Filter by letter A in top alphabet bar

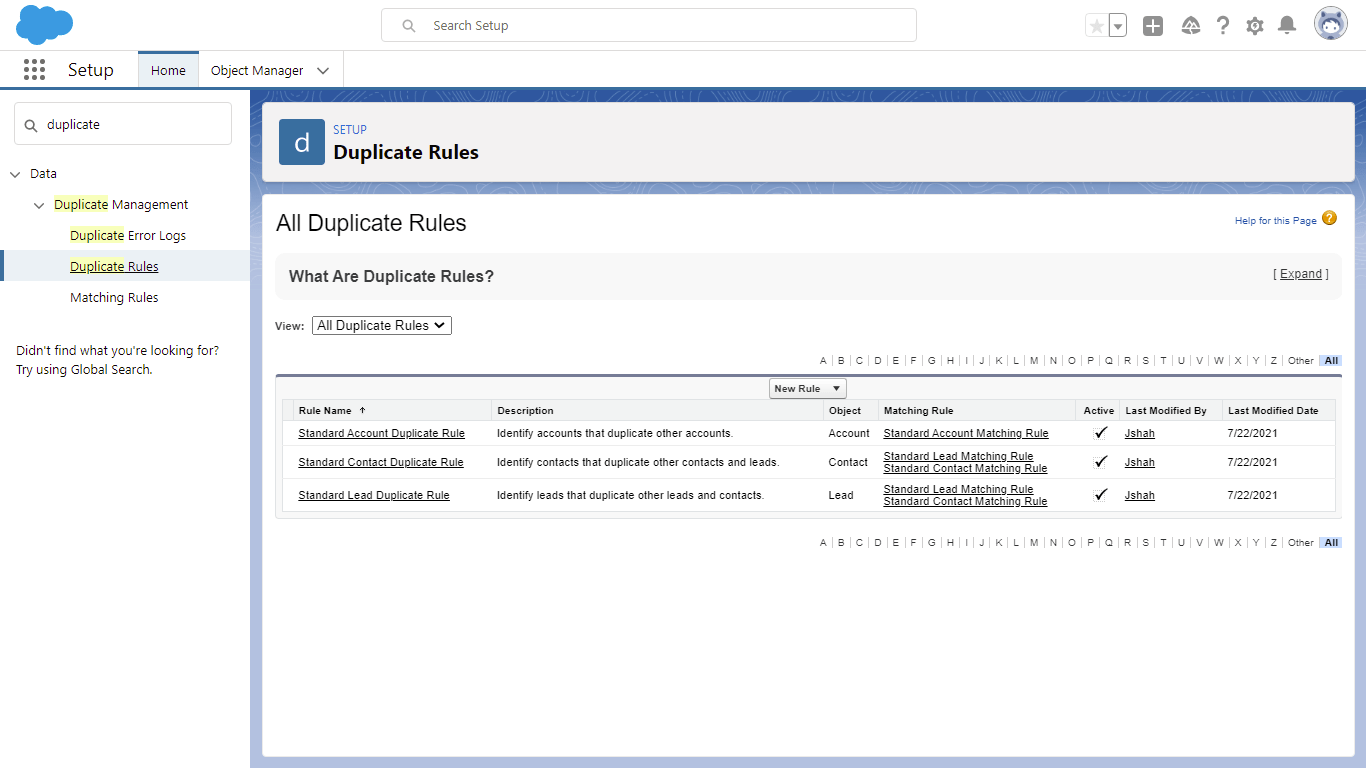(823, 360)
